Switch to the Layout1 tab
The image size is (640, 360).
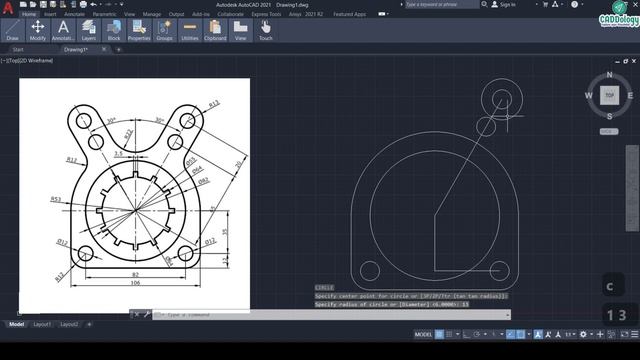pyautogui.click(x=42, y=324)
